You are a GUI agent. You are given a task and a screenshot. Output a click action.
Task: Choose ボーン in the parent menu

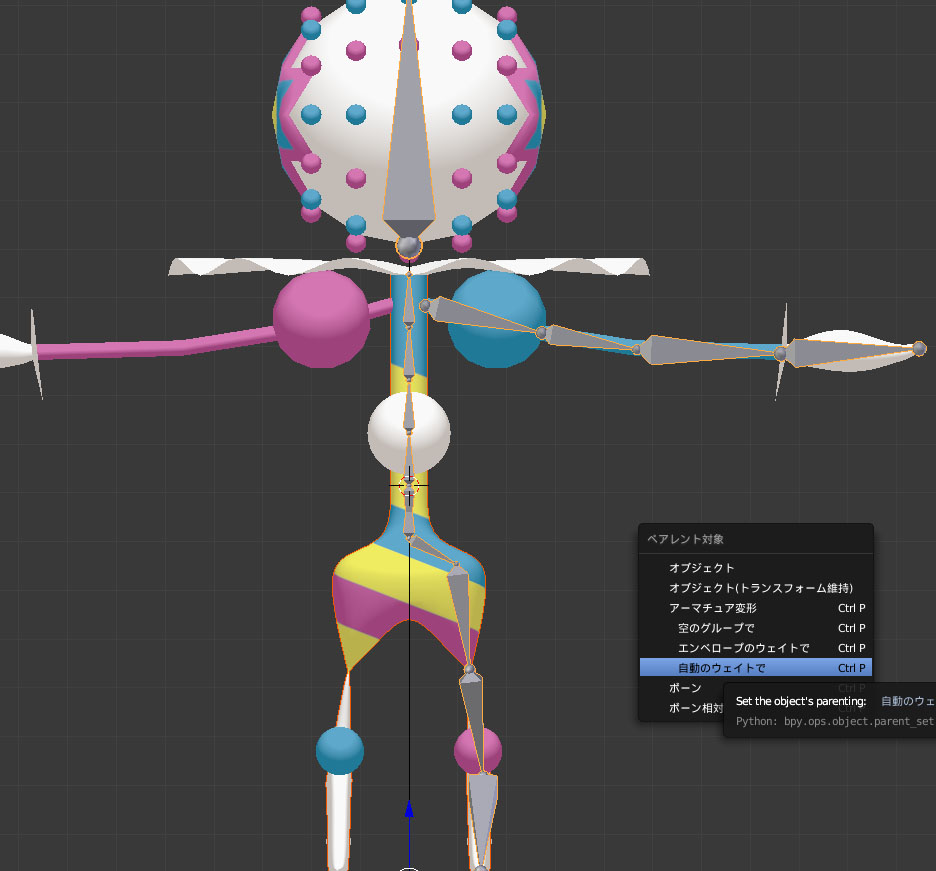[684, 688]
